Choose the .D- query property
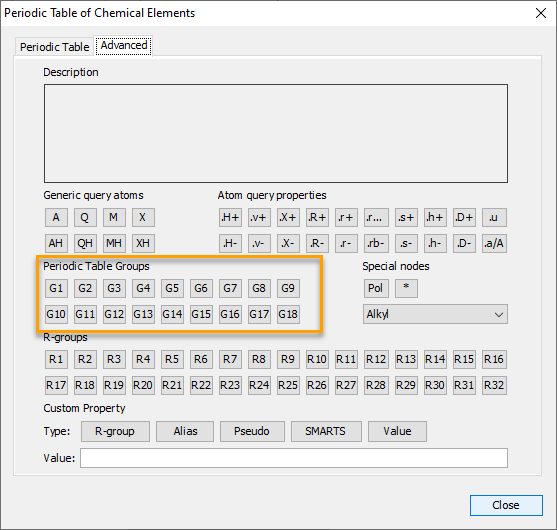Viewport: 557px width, 530px height. [464, 243]
